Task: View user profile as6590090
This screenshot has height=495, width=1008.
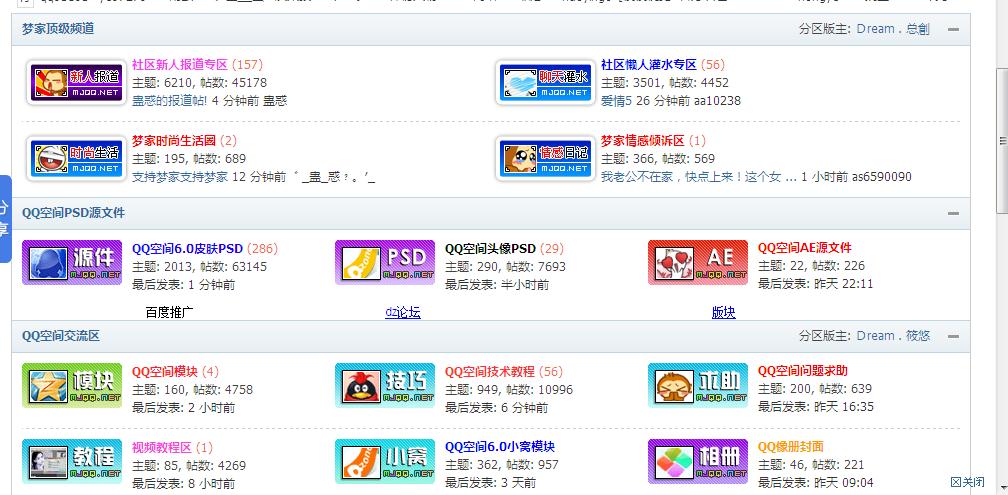Action: pyautogui.click(x=882, y=177)
